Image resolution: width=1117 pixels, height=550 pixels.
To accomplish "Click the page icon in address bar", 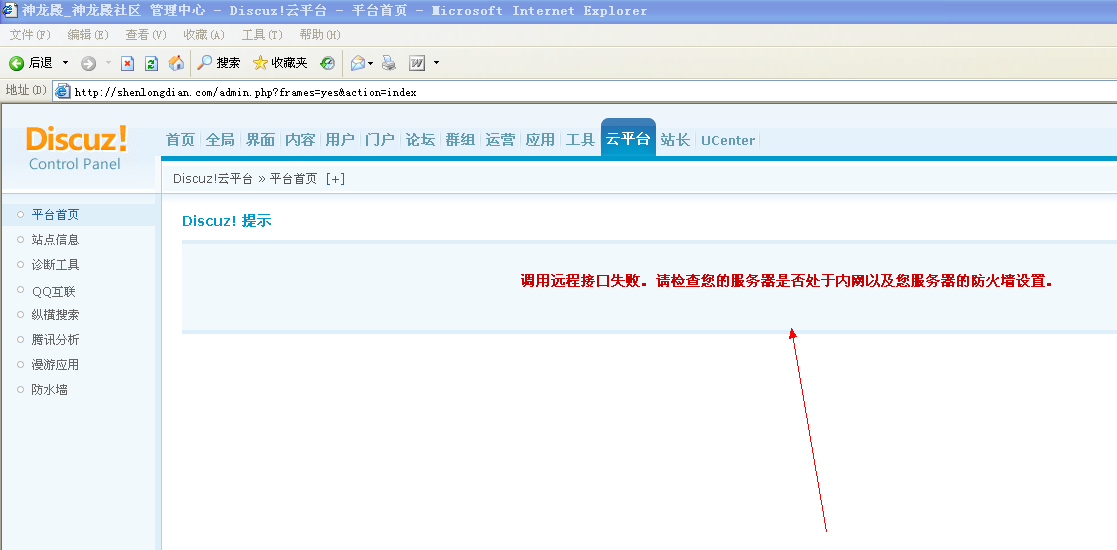I will [63, 91].
